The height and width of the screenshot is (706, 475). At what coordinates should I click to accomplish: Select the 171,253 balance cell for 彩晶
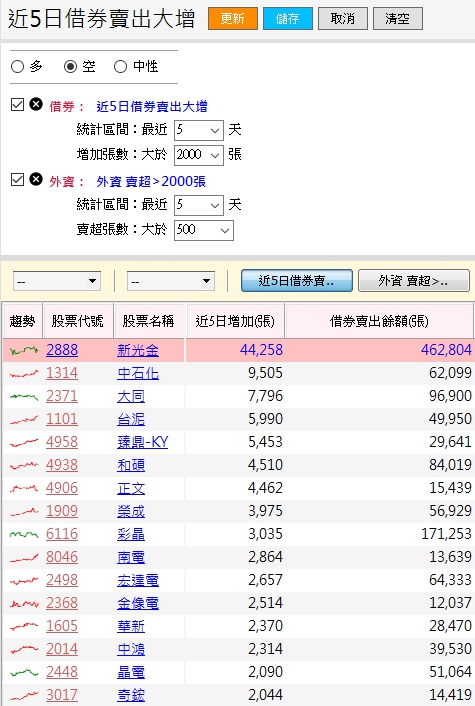(x=379, y=534)
